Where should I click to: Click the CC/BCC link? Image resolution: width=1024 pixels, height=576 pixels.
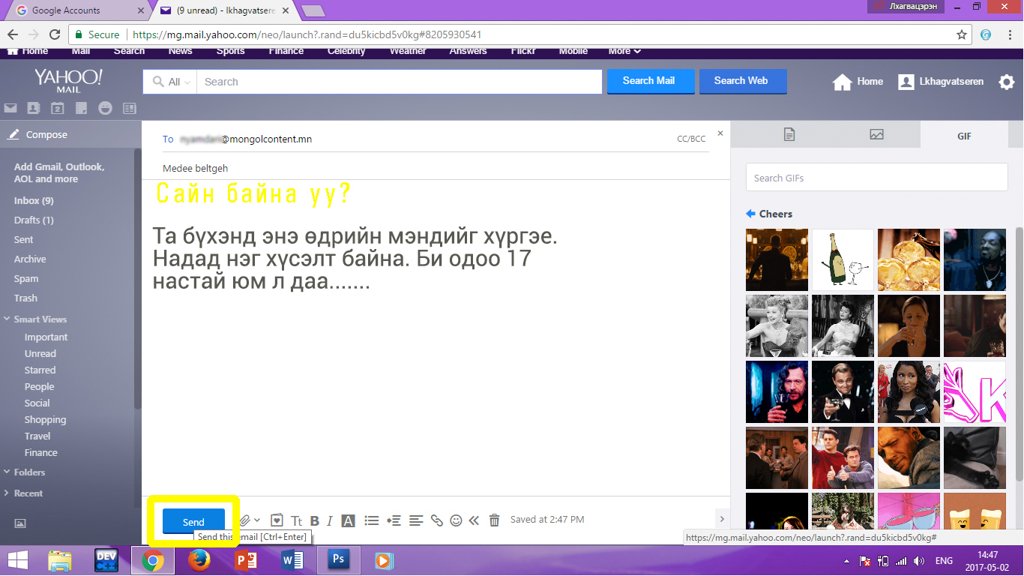click(690, 139)
